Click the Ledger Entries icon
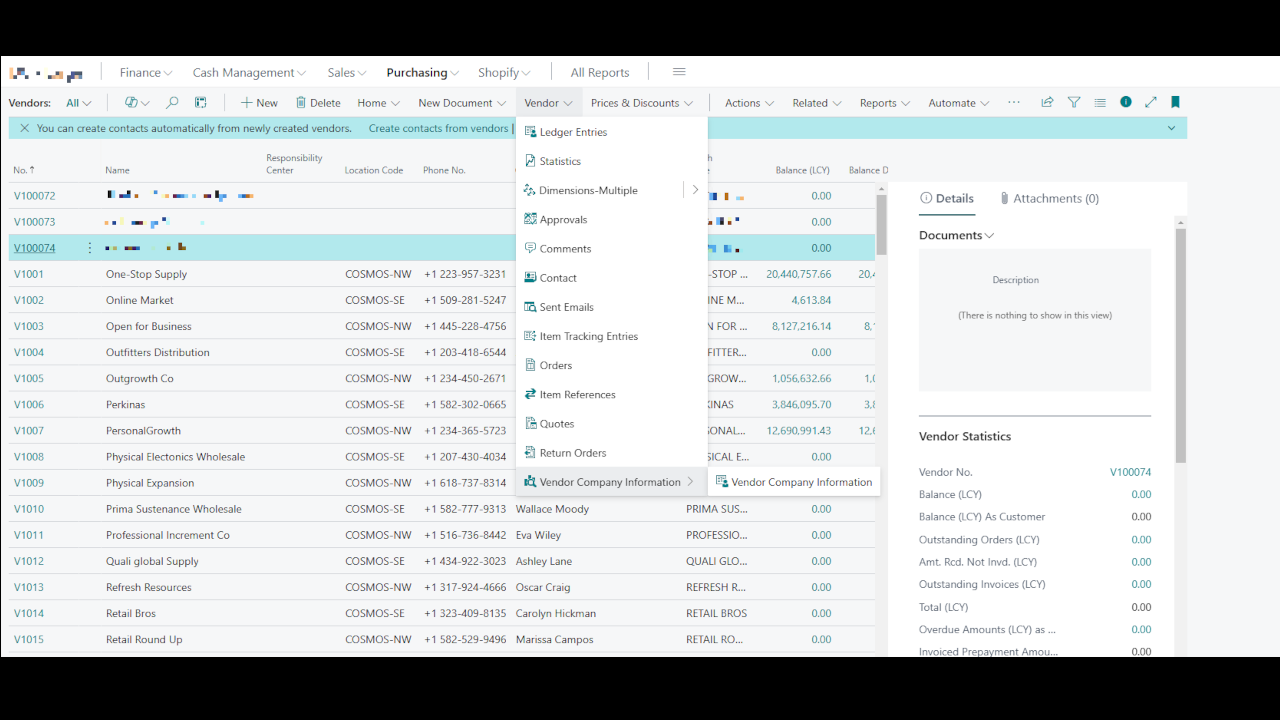Viewport: 1280px width, 720px height. [x=530, y=132]
